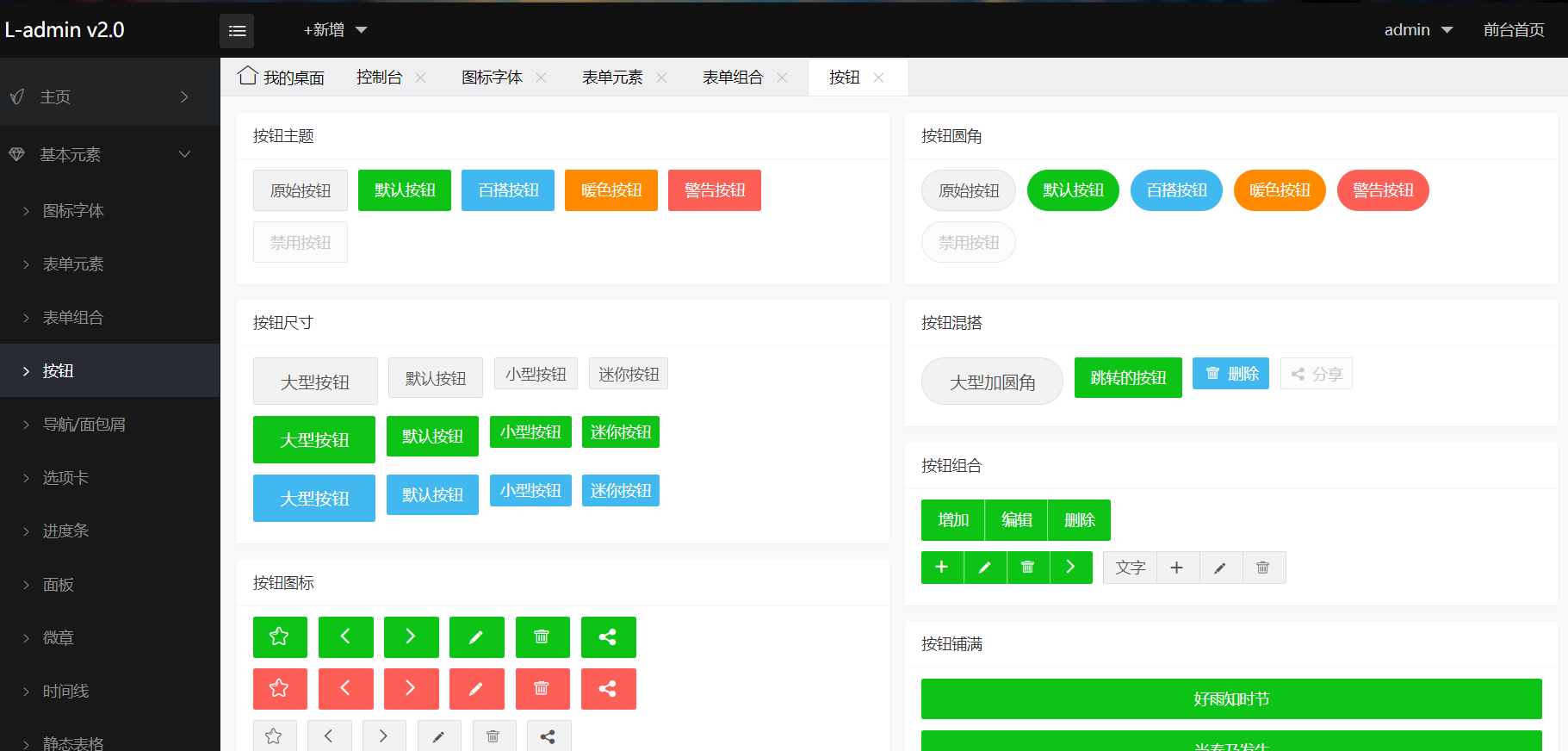Click the gray plus icon beside 文字
The width and height of the screenshot is (1568, 751).
click(1177, 568)
